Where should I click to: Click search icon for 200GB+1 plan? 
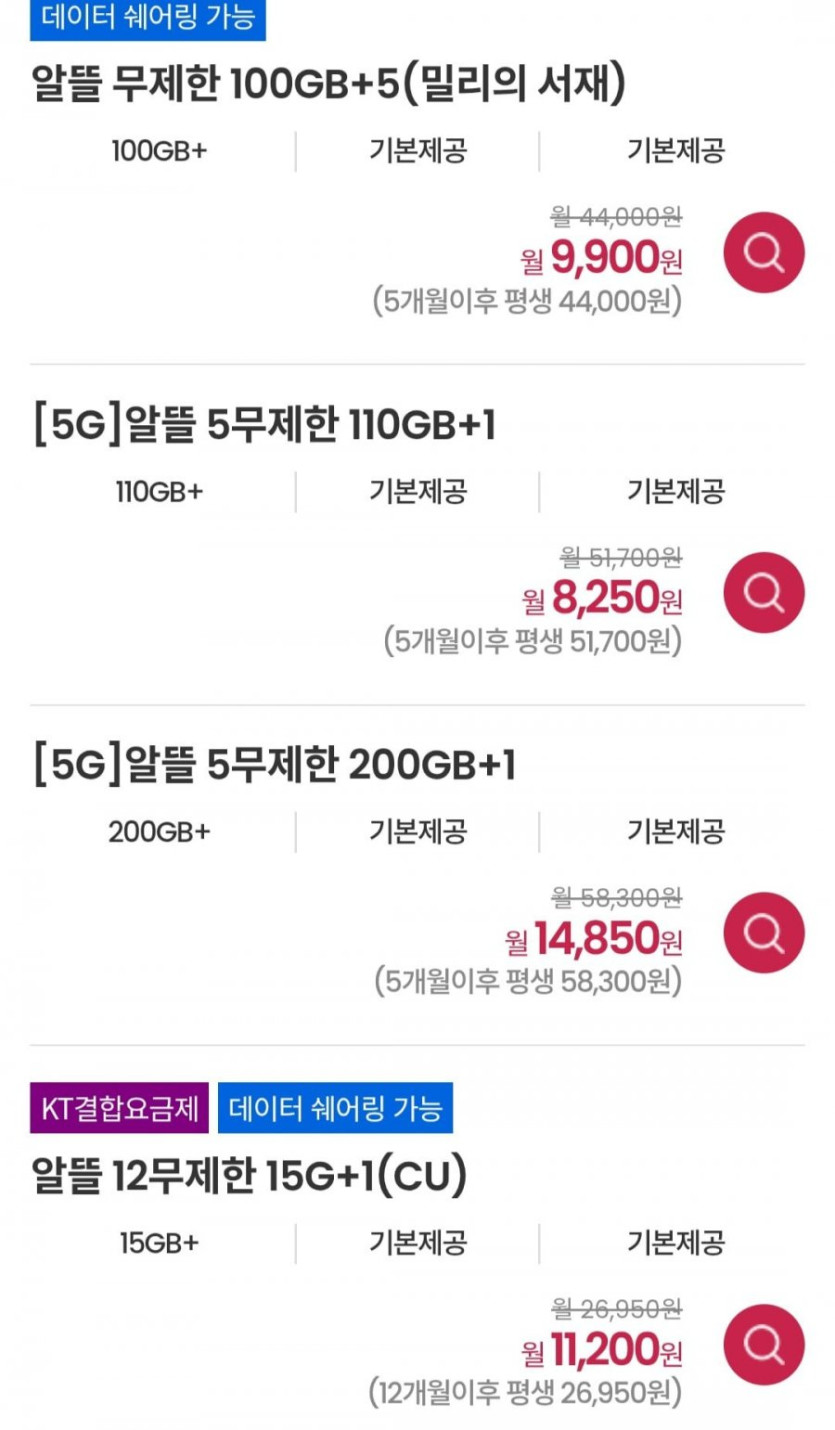coord(764,932)
